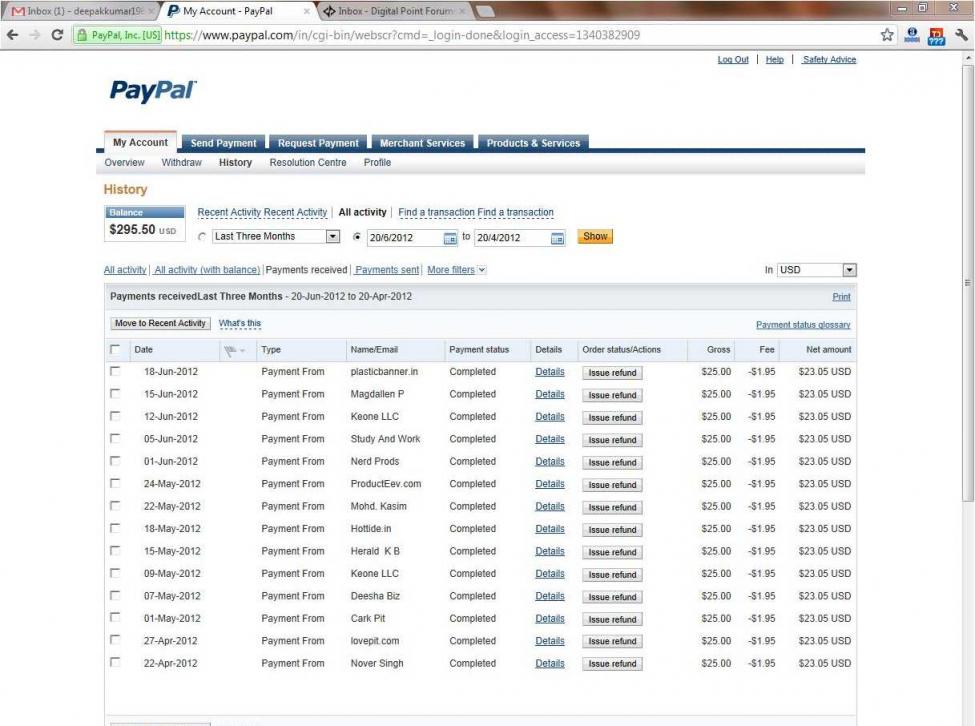Viewport: 975px width, 726px height.
Task: Click the flag column header icon
Action: [233, 351]
